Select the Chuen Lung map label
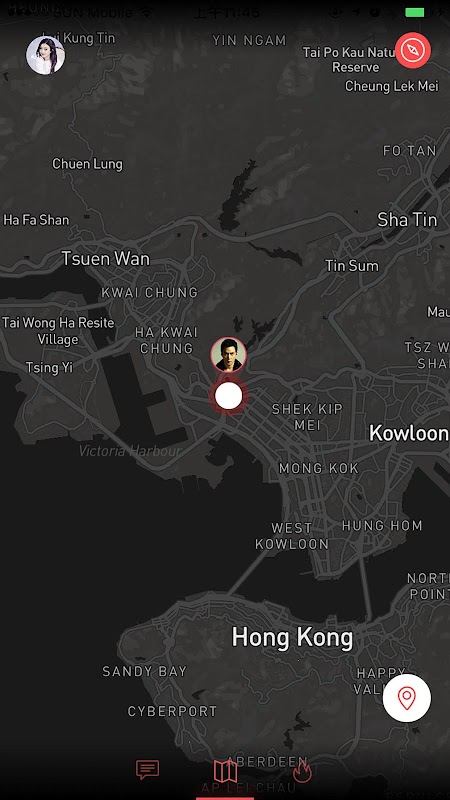Viewport: 450px width, 800px height. 87,164
